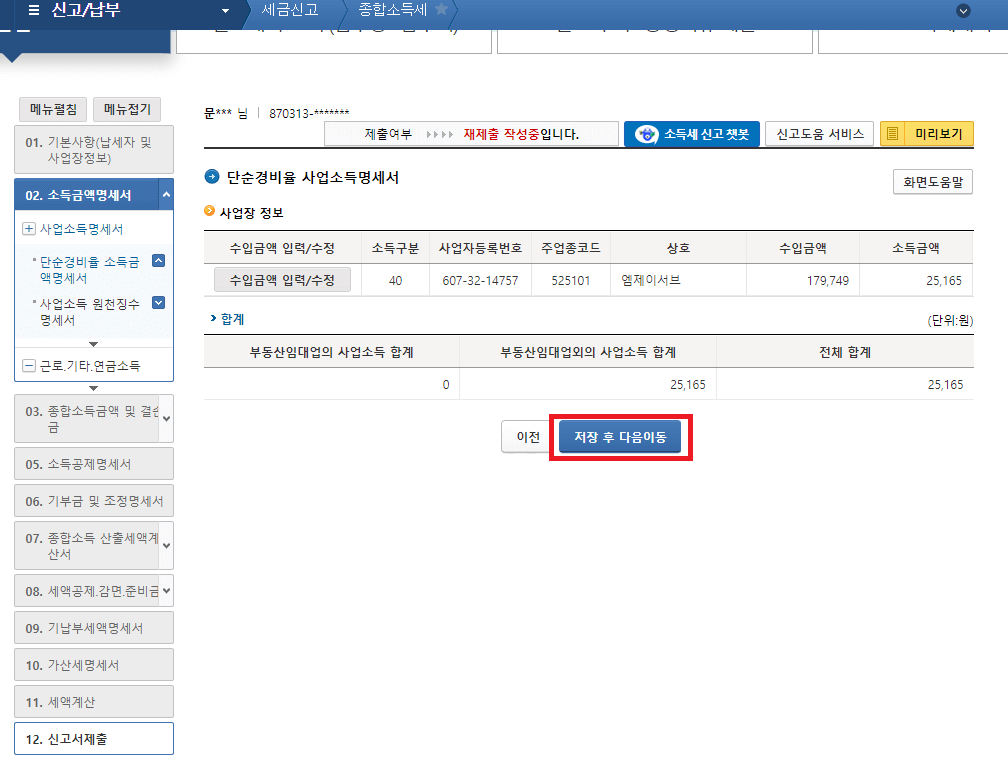The image size is (1008, 765).
Task: Open the hamburger menu icon
Action: (34, 10)
